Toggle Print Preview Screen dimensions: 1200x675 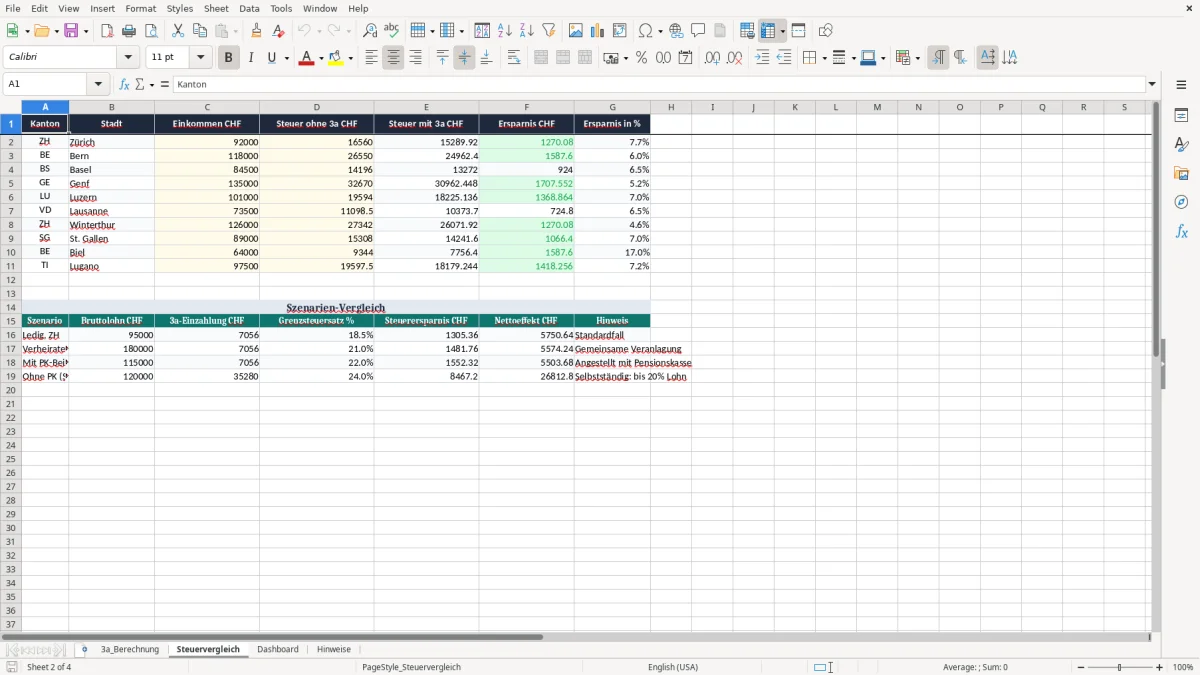click(x=151, y=31)
